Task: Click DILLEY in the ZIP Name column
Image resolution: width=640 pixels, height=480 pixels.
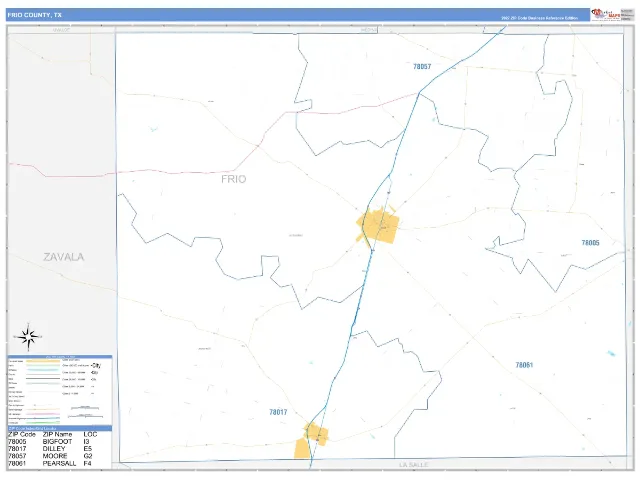Action: [x=54, y=449]
